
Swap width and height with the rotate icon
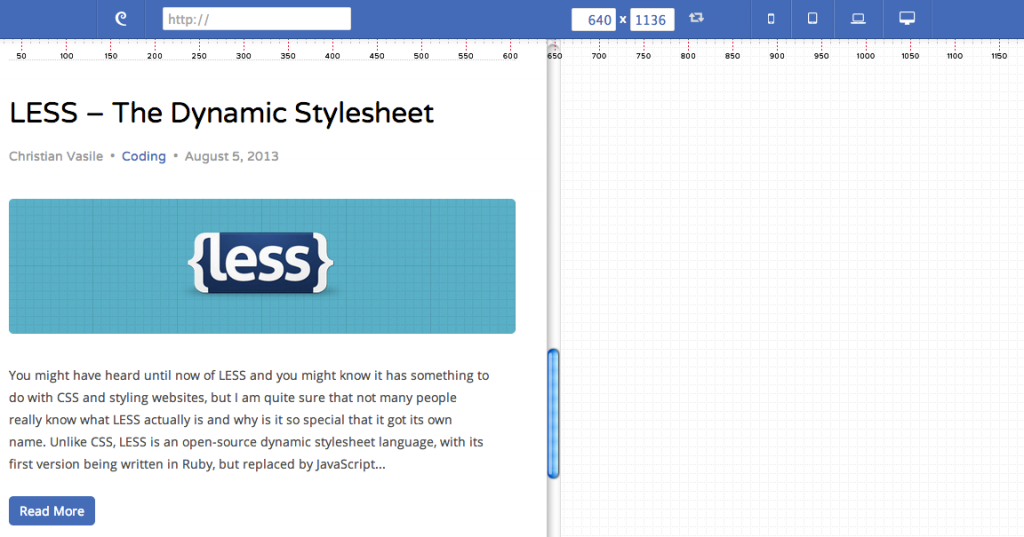click(696, 18)
